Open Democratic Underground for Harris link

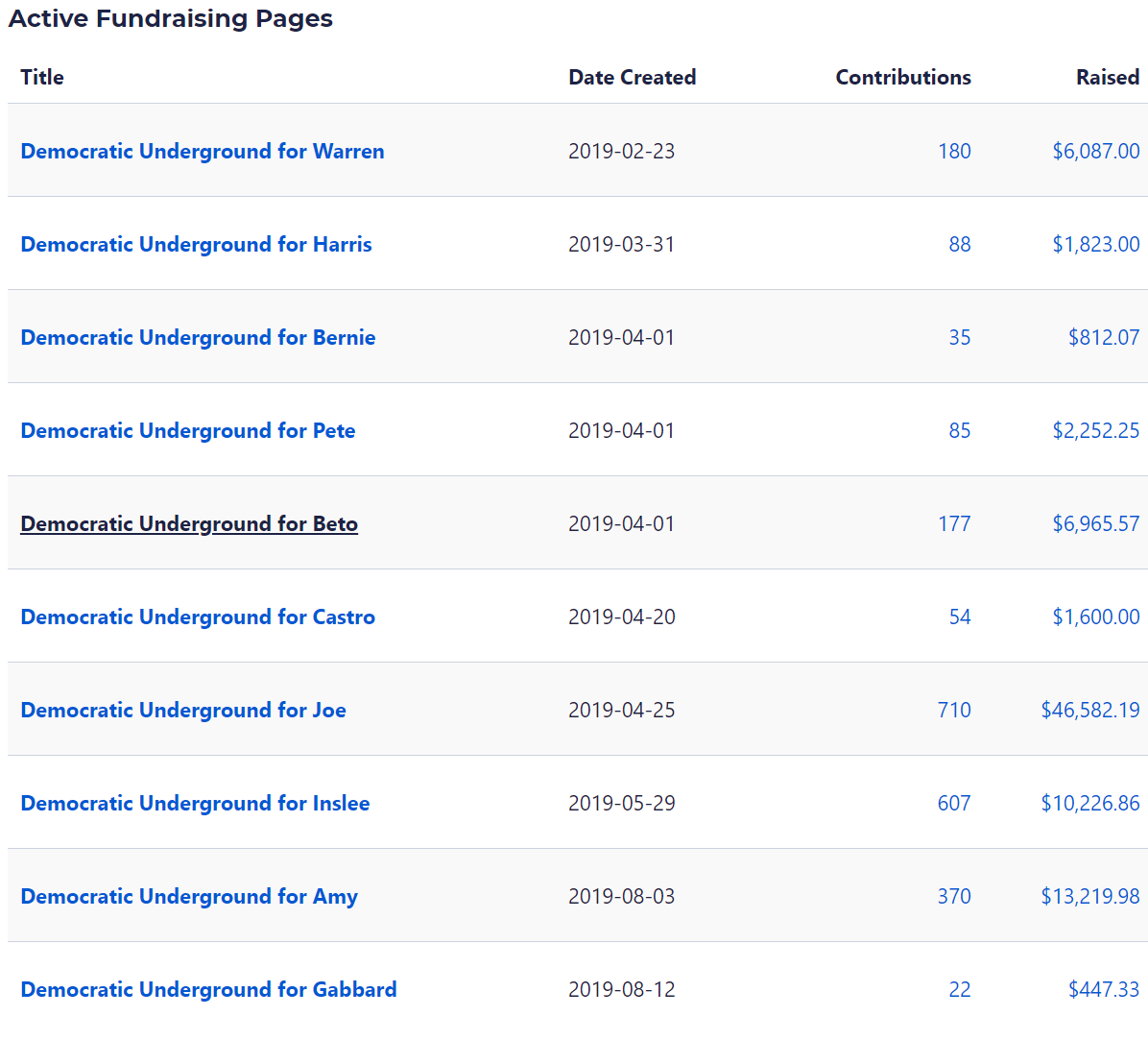(196, 245)
